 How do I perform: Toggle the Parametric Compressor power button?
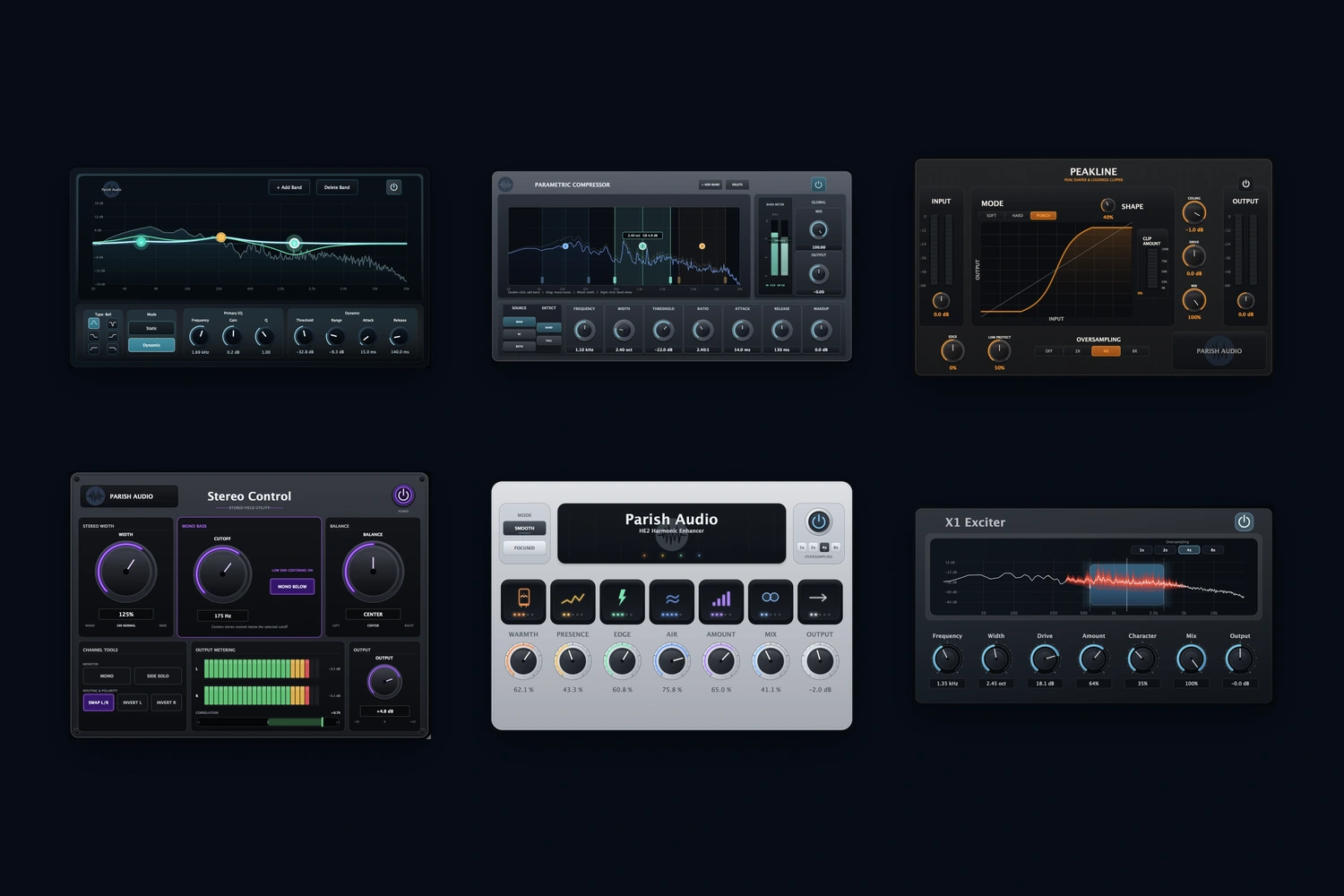coord(818,185)
